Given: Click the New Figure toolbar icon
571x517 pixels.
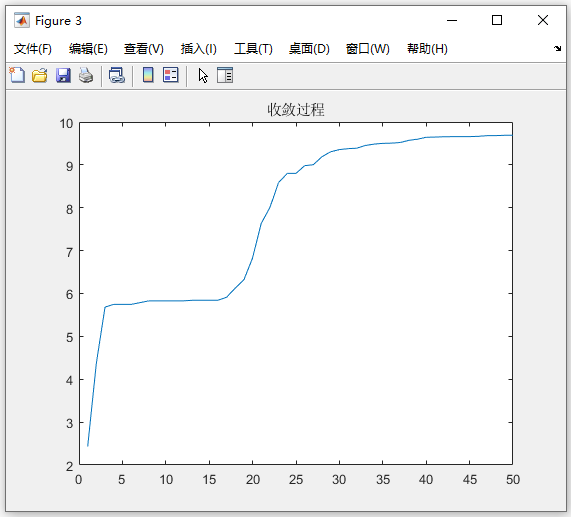Looking at the screenshot, I should (x=17, y=75).
